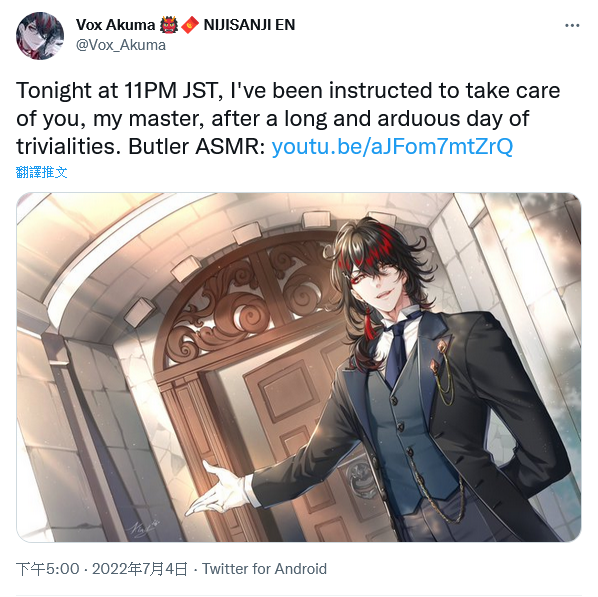Click the 翻譯推文 translate tweet link

[42, 172]
